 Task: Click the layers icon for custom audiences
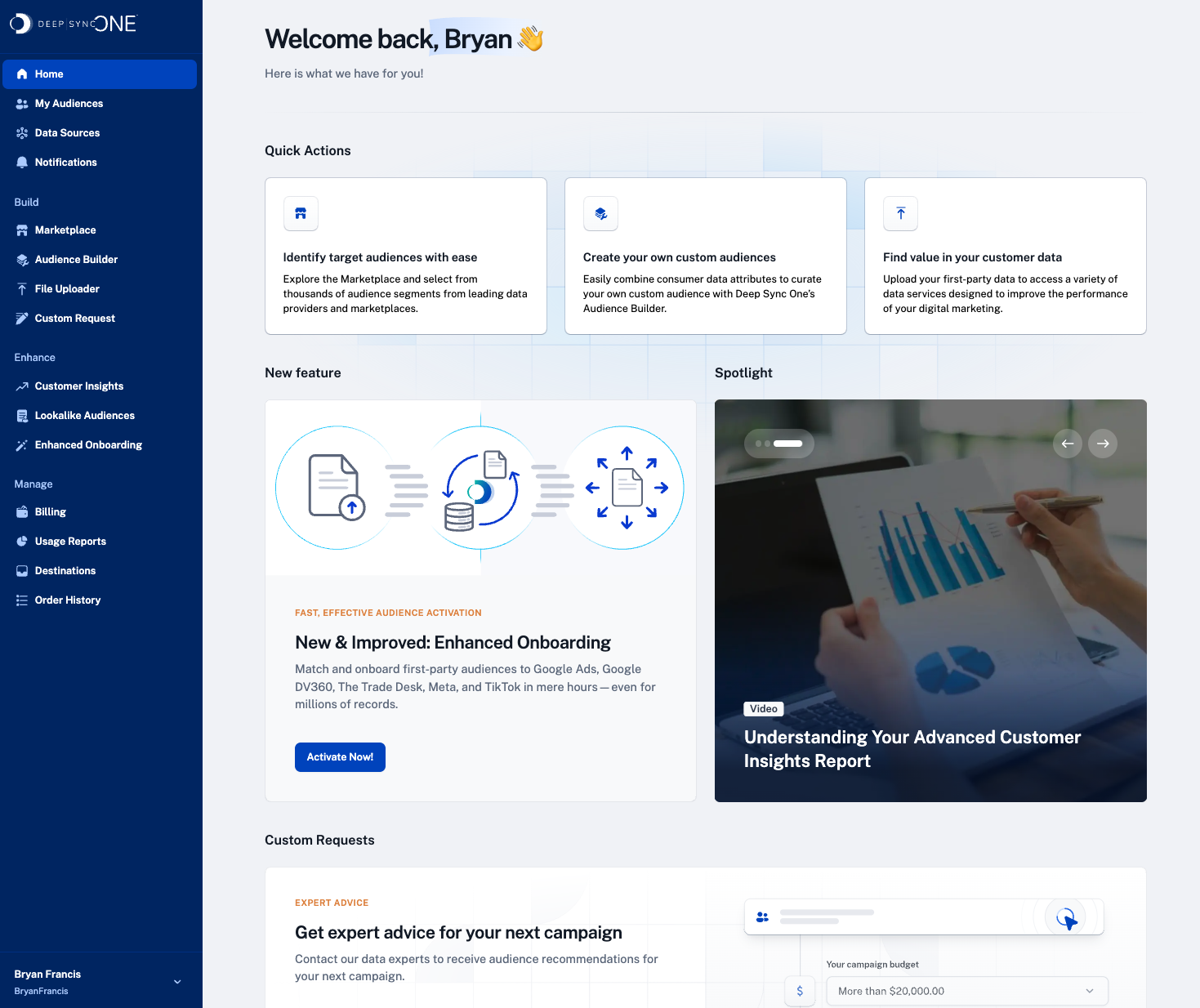600,214
